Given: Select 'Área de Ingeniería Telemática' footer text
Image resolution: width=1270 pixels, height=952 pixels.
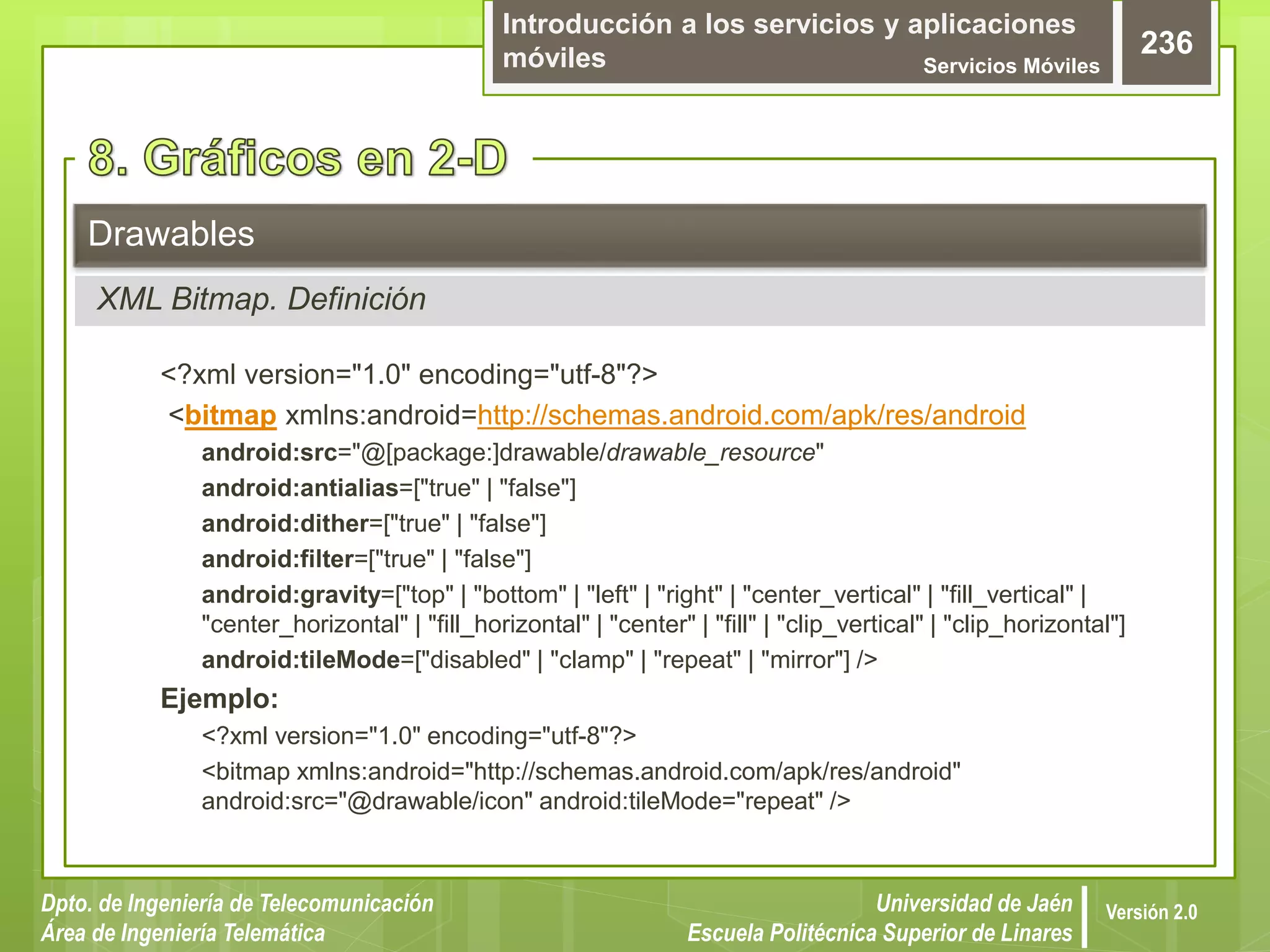Looking at the screenshot, I should pos(183,933).
